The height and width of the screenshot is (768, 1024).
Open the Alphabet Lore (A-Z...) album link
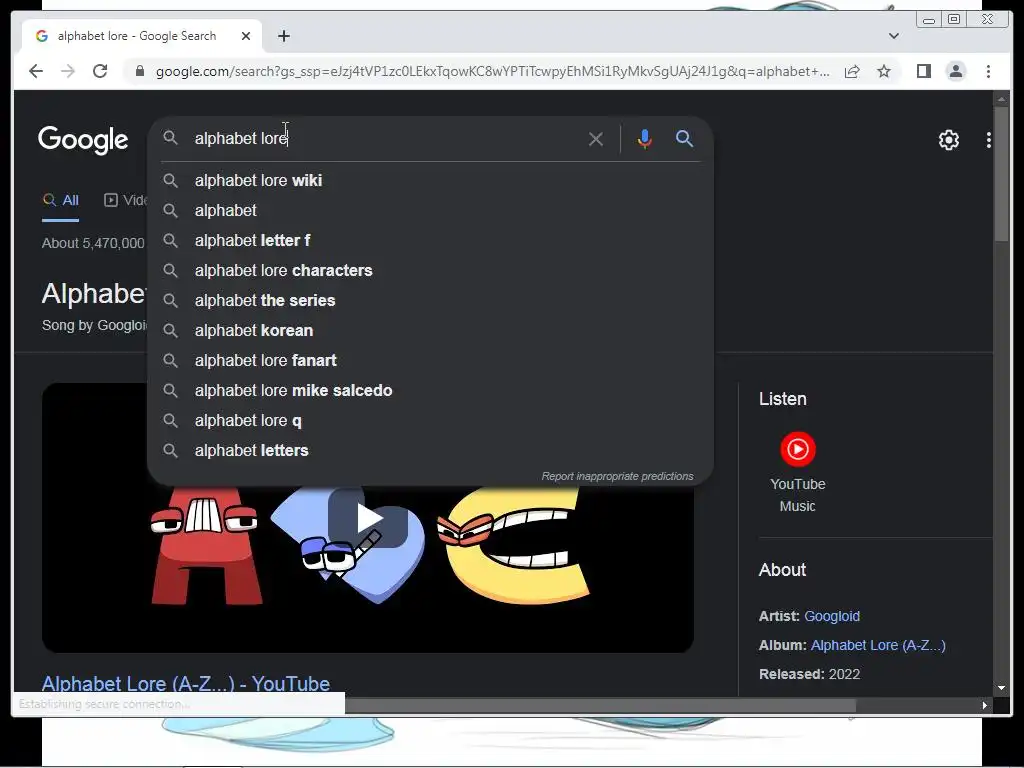[x=878, y=645]
